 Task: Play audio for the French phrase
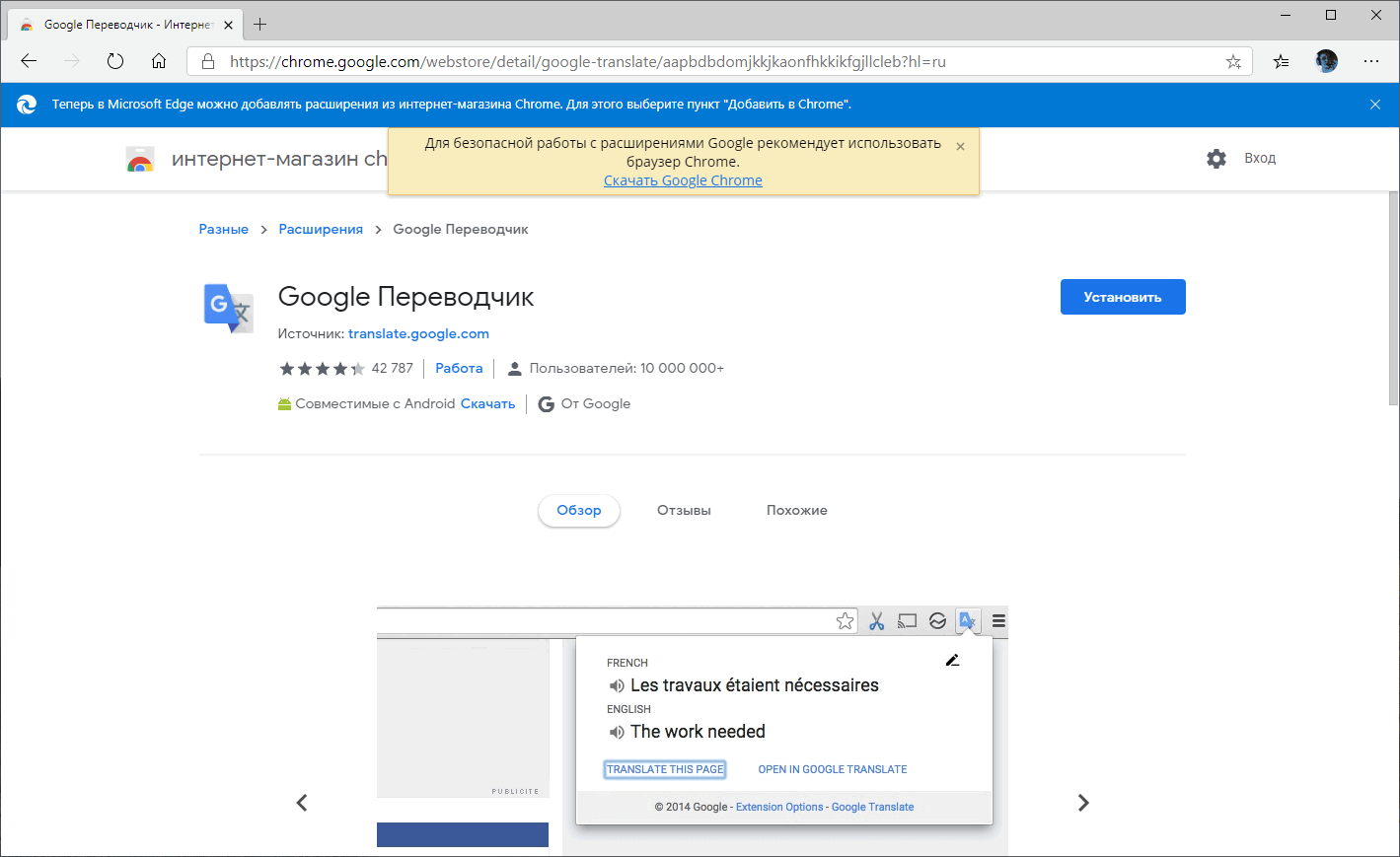pos(617,684)
